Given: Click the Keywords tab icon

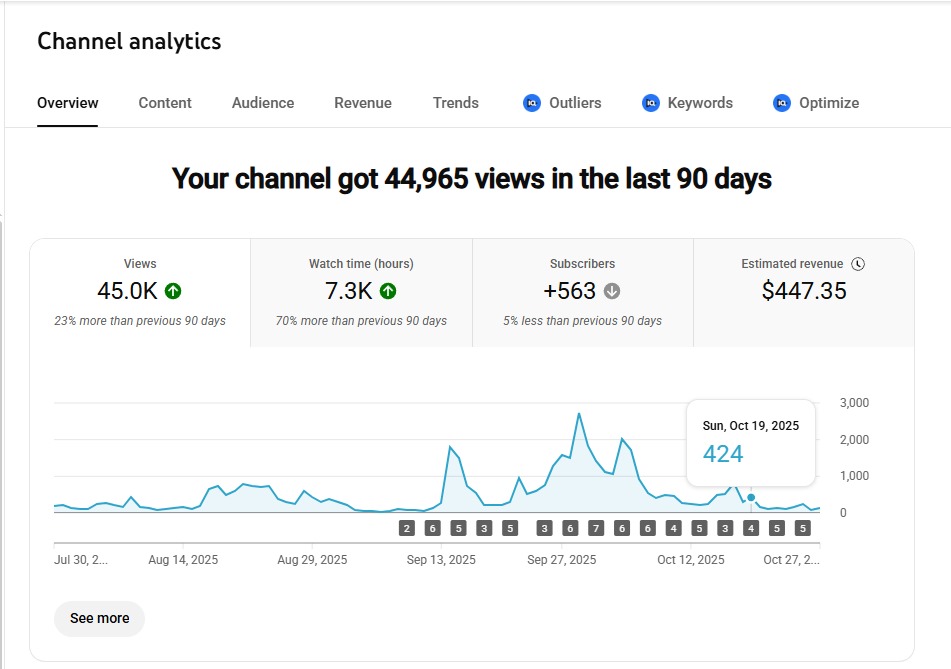Looking at the screenshot, I should point(651,103).
